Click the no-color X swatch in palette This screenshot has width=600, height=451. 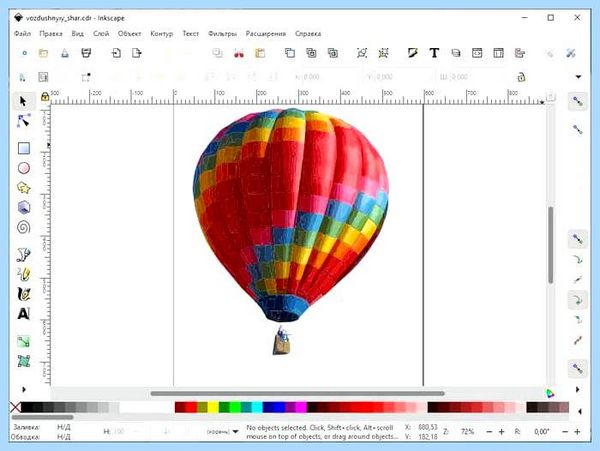[x=15, y=407]
